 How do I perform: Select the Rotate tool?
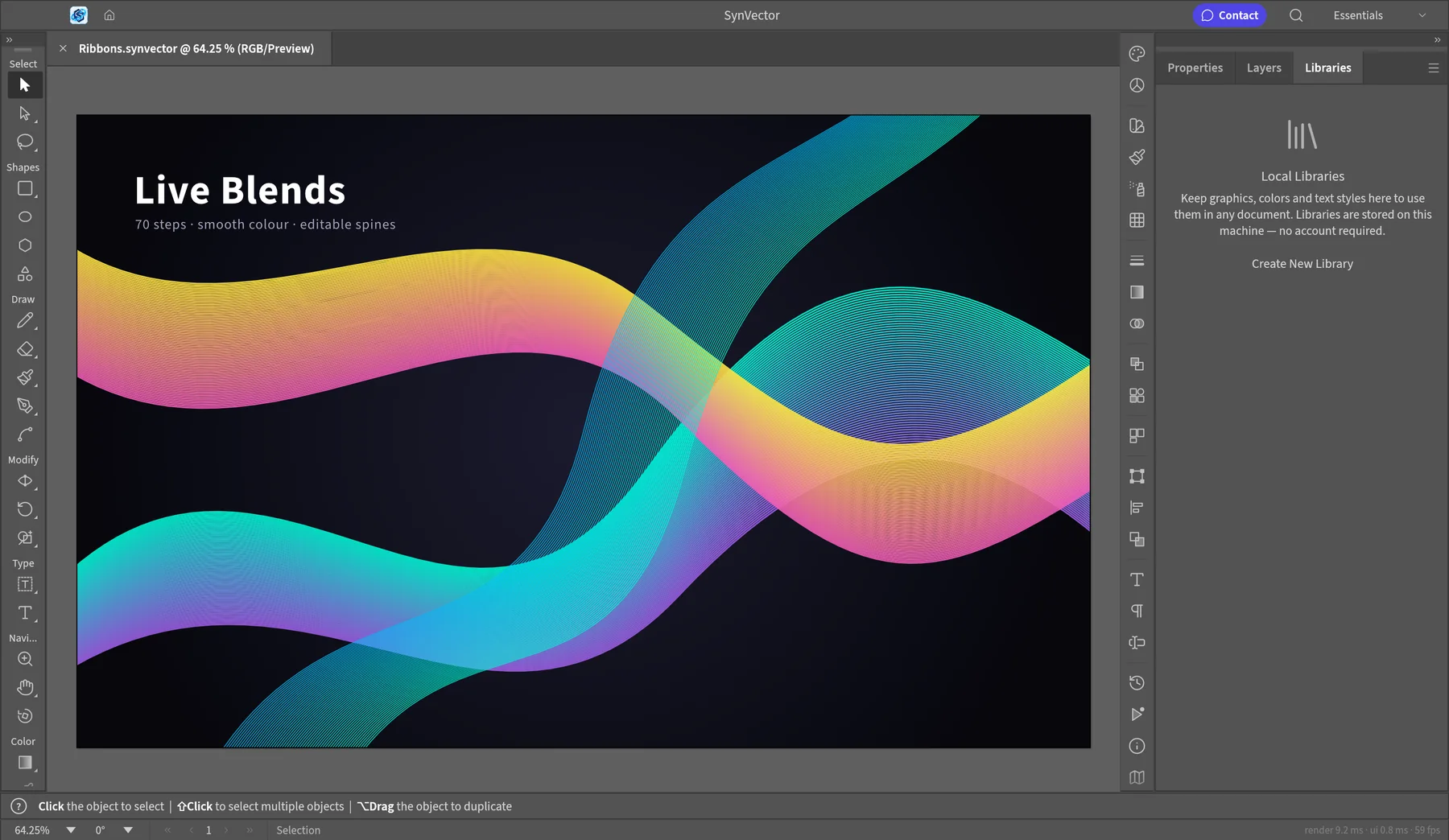click(25, 509)
